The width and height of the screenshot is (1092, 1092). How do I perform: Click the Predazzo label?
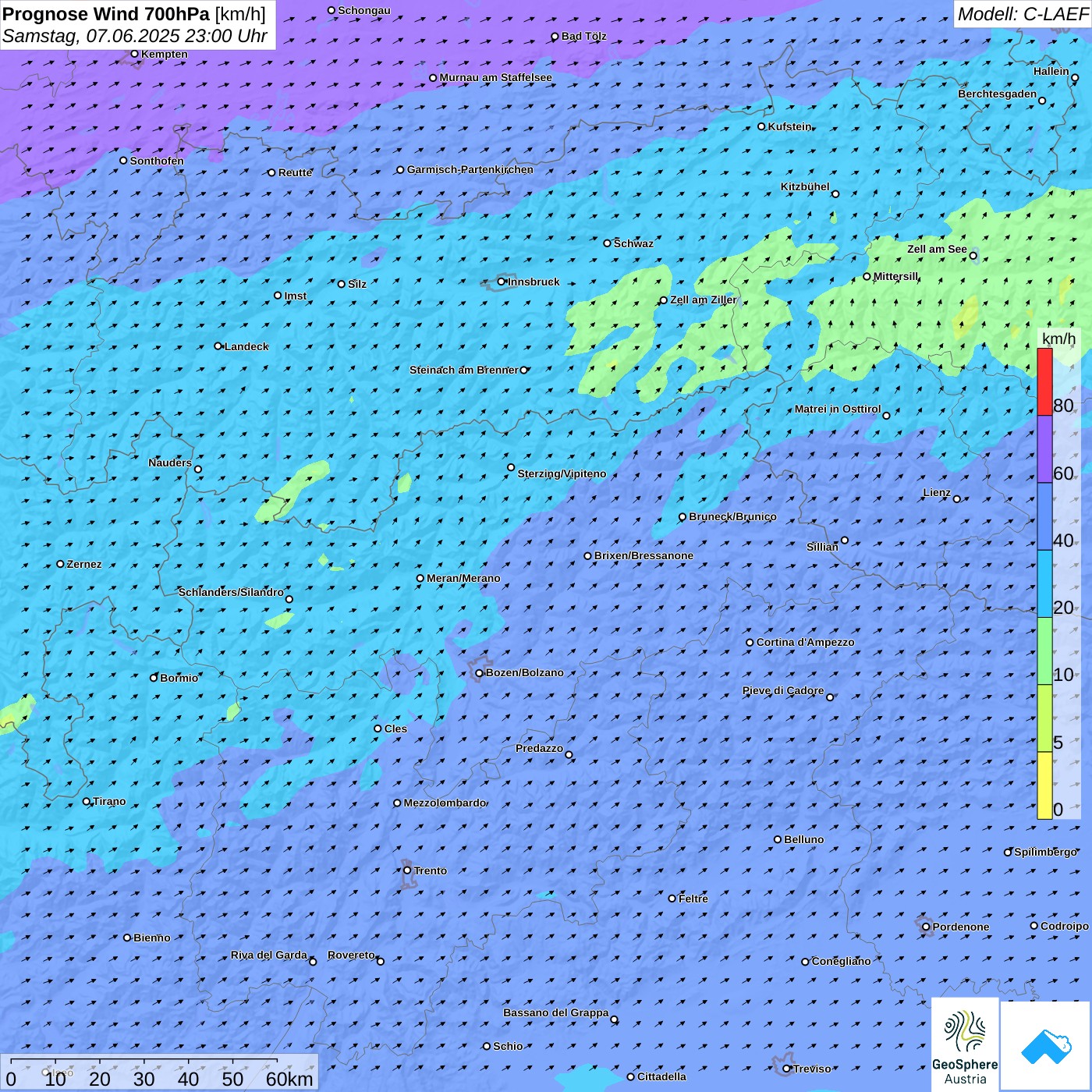point(539,748)
